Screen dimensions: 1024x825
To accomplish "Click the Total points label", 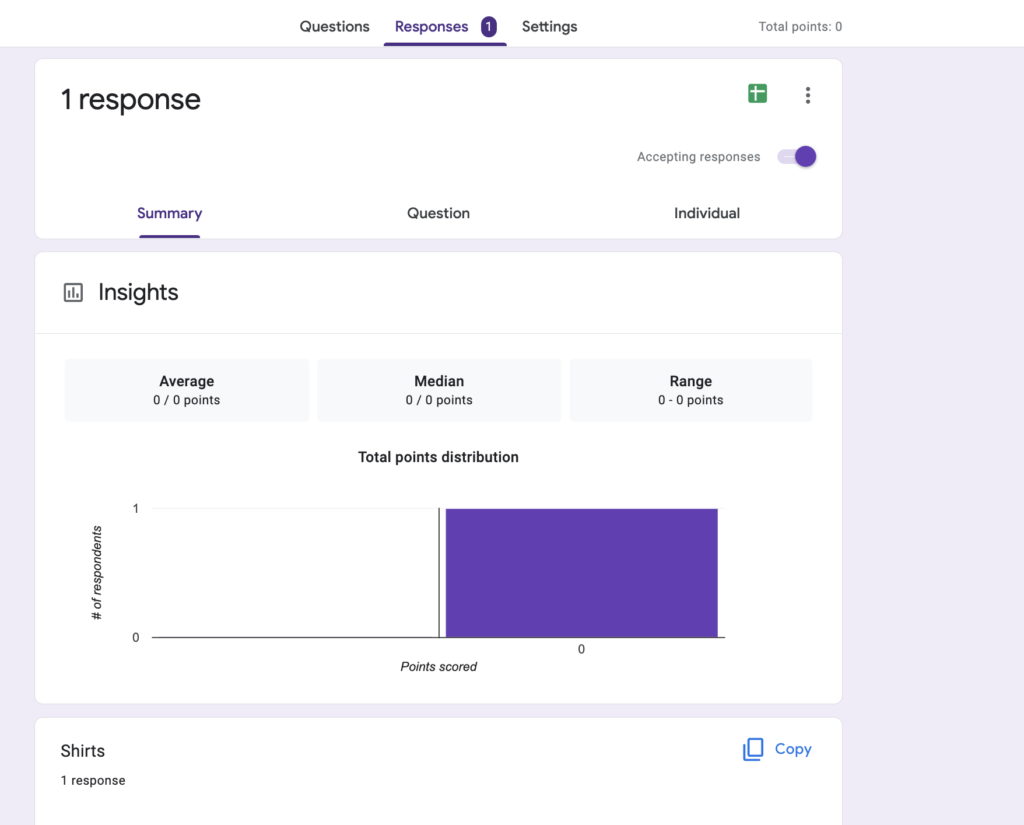I will point(800,26).
